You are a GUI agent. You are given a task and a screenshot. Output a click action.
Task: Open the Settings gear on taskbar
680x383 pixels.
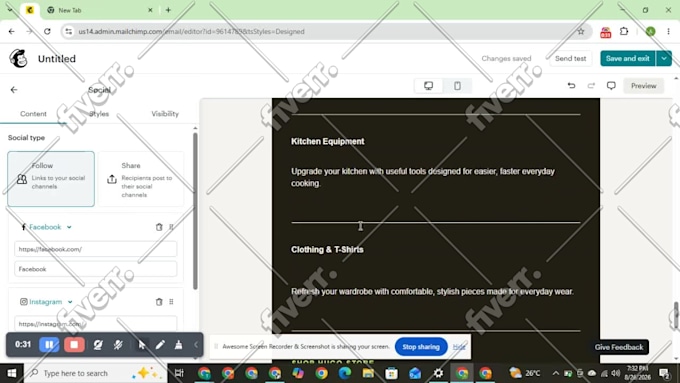(438, 373)
